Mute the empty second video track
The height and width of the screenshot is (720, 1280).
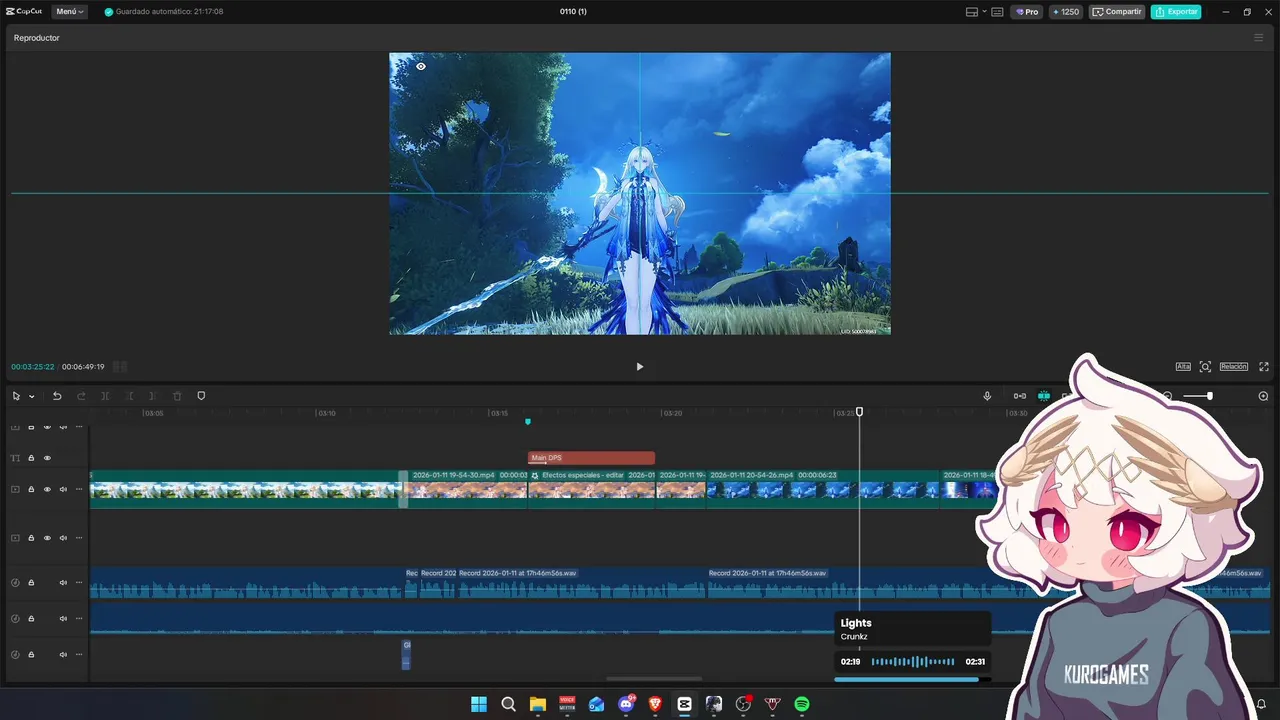(63, 538)
